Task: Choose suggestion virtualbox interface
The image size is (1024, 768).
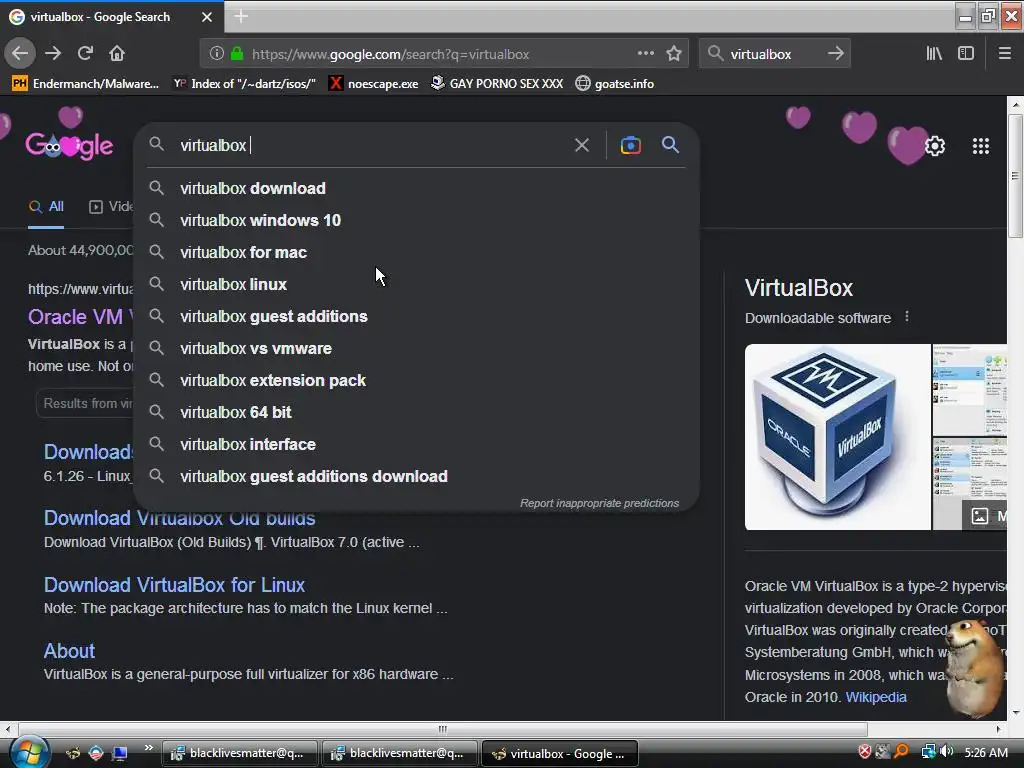Action: (x=417, y=444)
